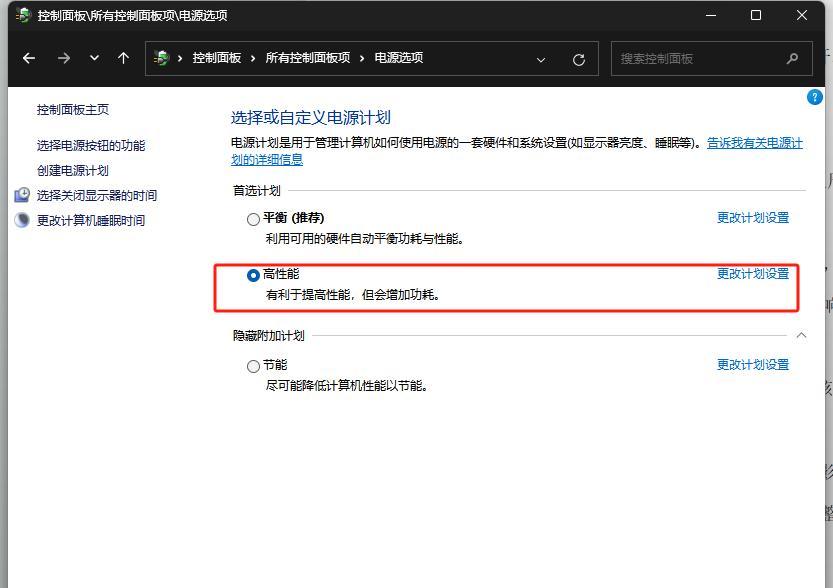The height and width of the screenshot is (588, 833).
Task: Select the 节能 power plan
Action: click(253, 366)
